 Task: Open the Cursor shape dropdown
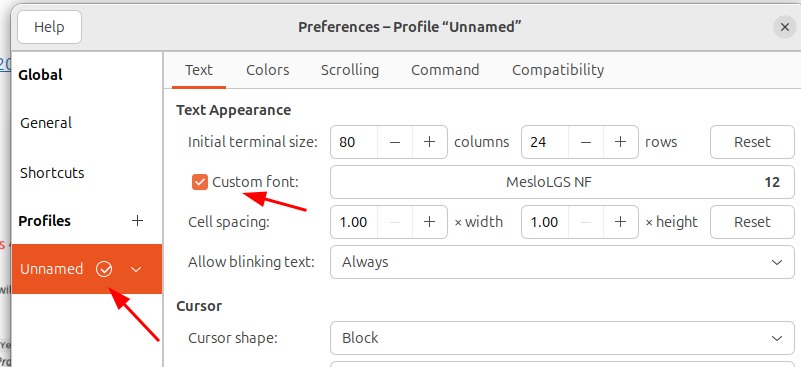(562, 338)
